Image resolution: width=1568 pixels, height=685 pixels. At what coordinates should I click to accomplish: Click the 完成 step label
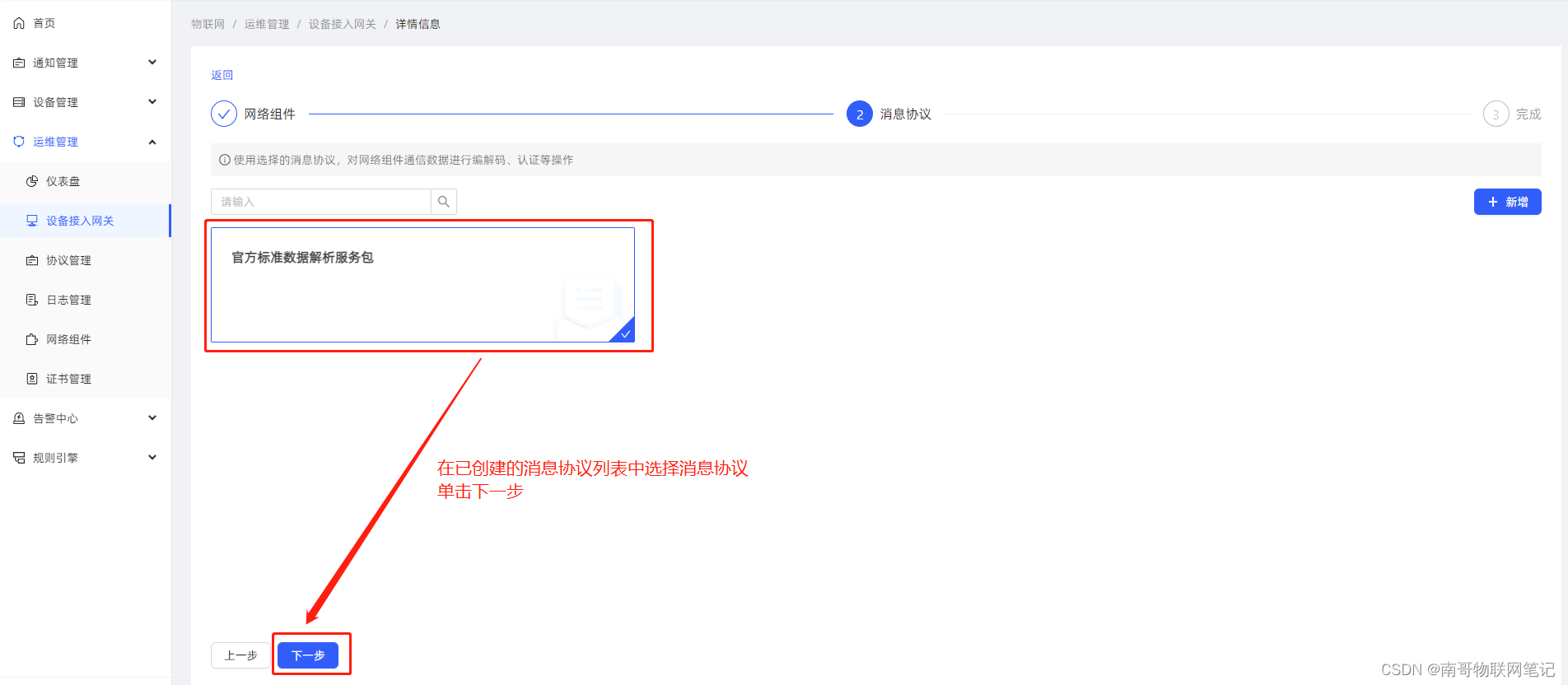[x=1528, y=114]
